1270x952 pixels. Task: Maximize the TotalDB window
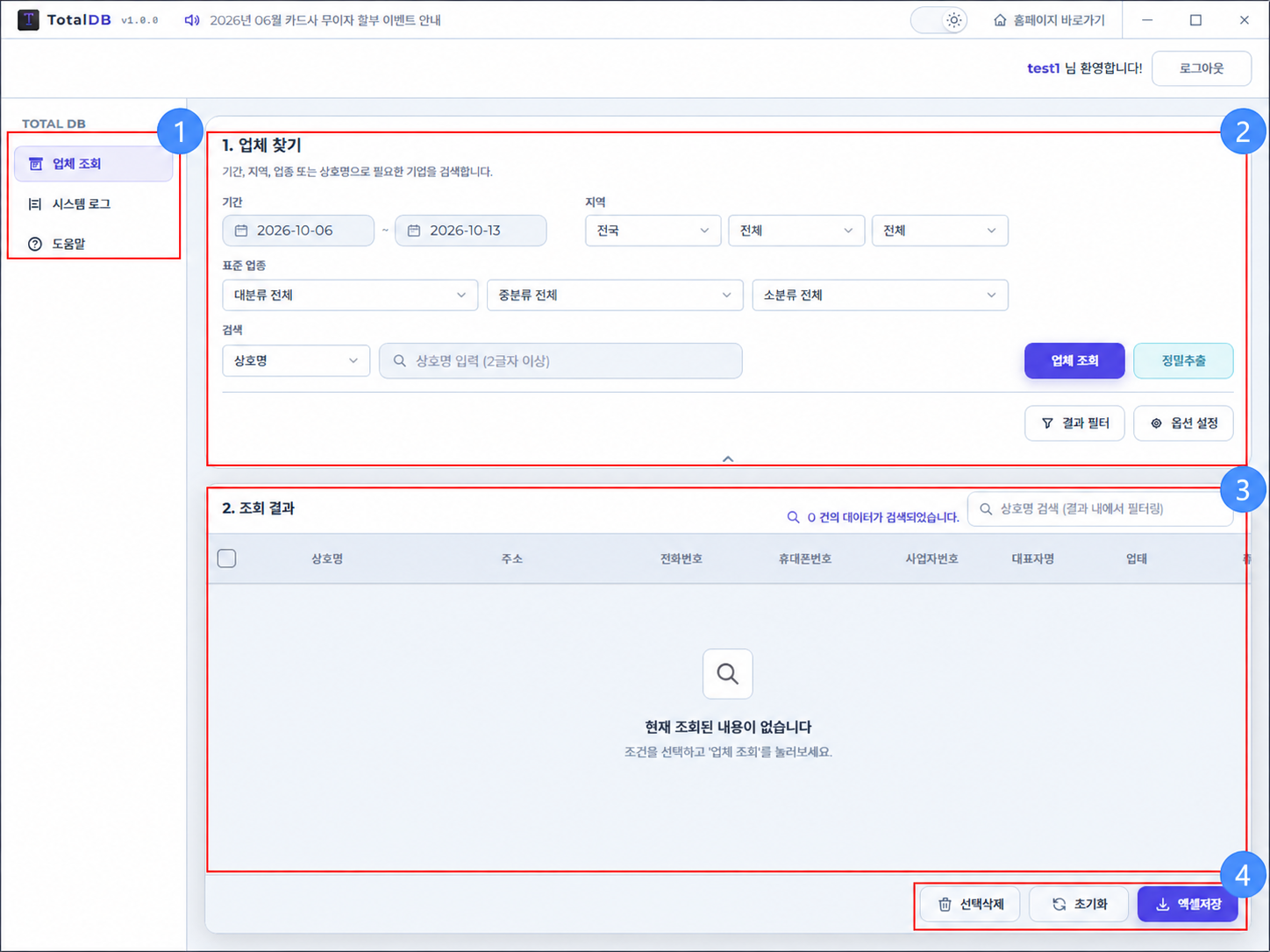coord(1195,20)
